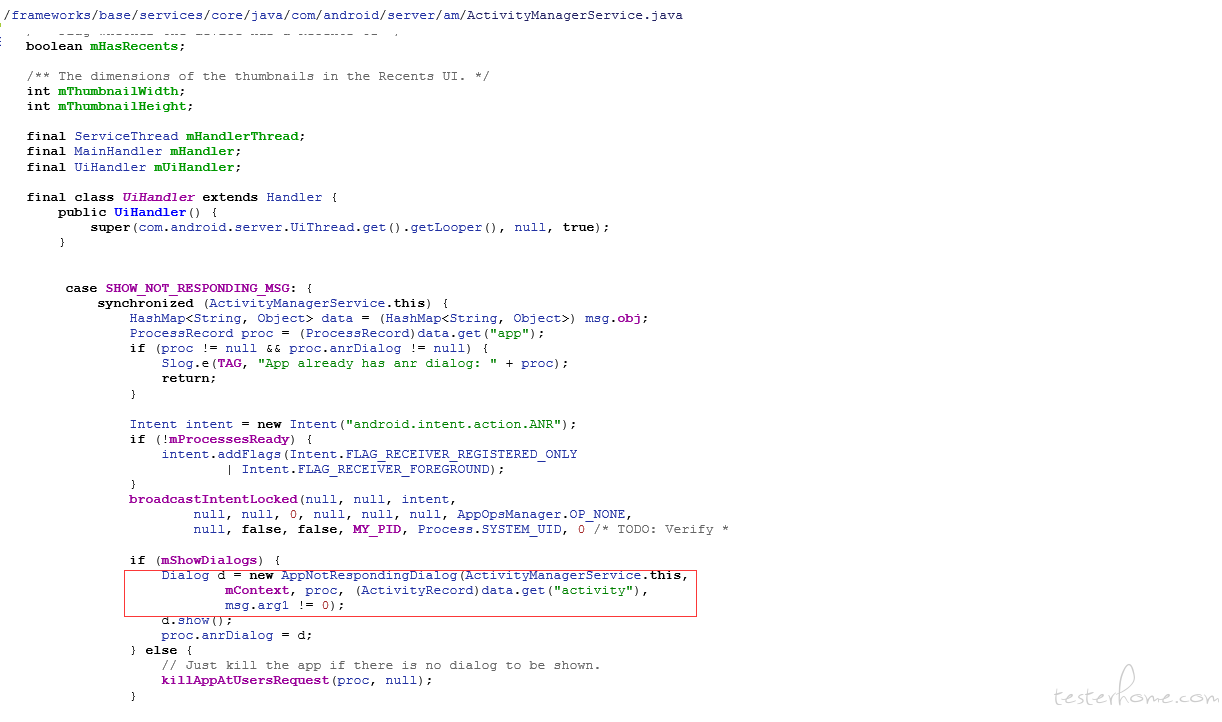
Task: Click the "android.intent.action.ANR" string literal
Action: tap(458, 424)
